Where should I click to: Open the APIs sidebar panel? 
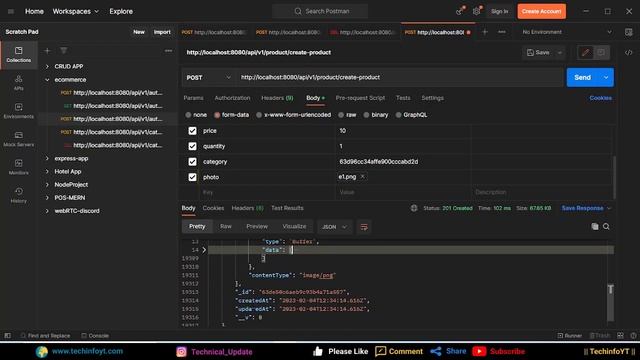click(x=19, y=83)
